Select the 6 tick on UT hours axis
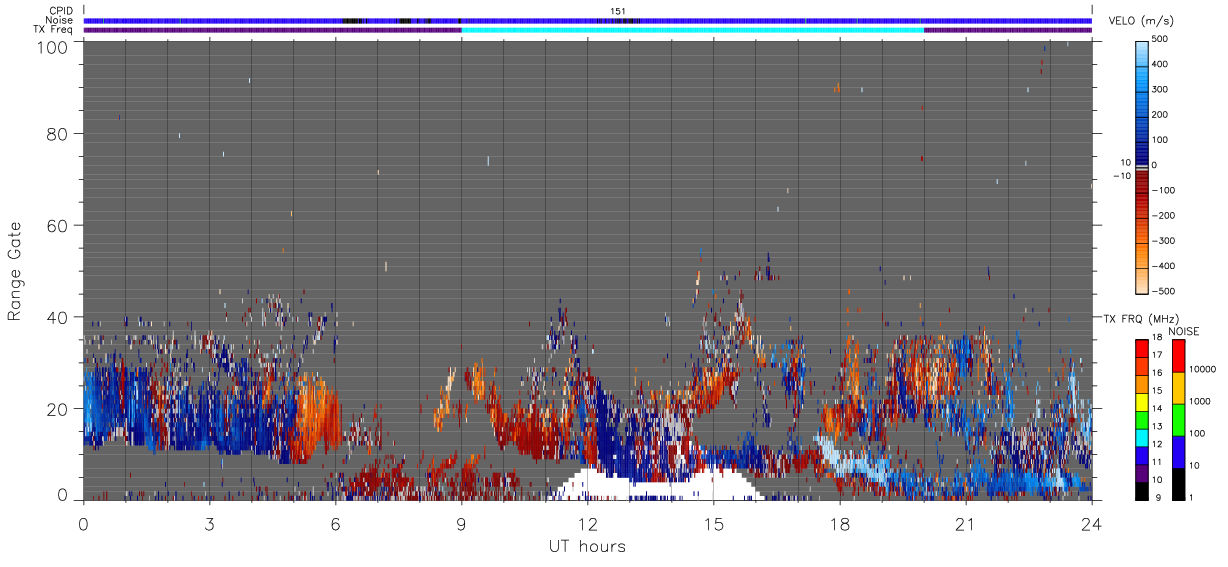Viewport: 1228px width, 567px height. click(335, 523)
